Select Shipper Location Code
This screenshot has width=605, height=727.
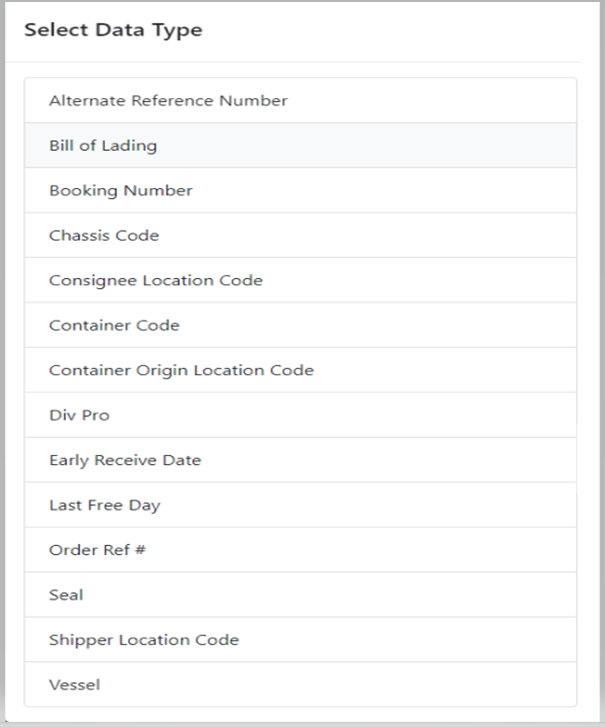click(300, 640)
